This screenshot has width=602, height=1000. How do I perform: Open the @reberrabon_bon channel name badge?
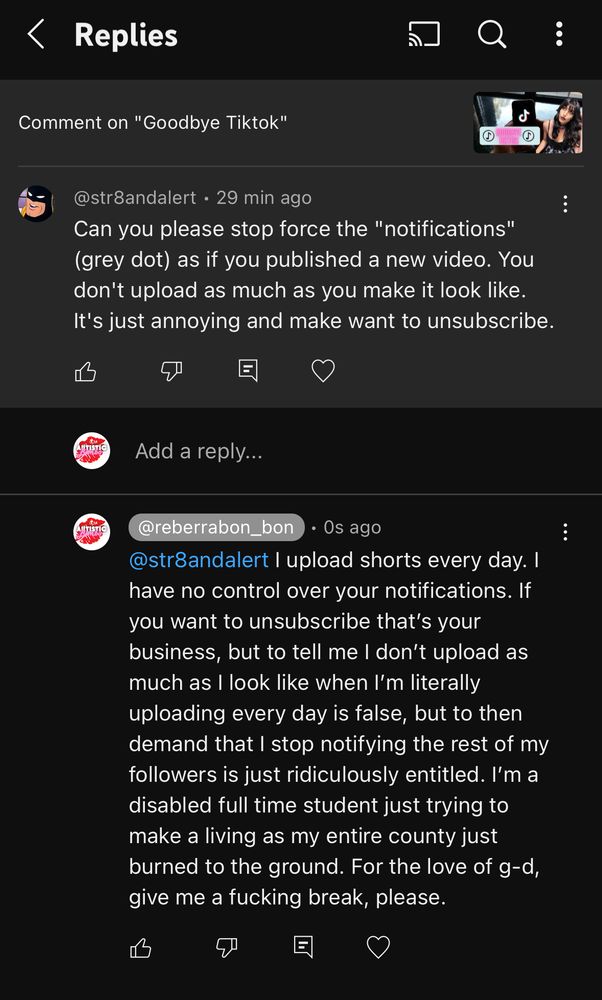click(x=216, y=527)
